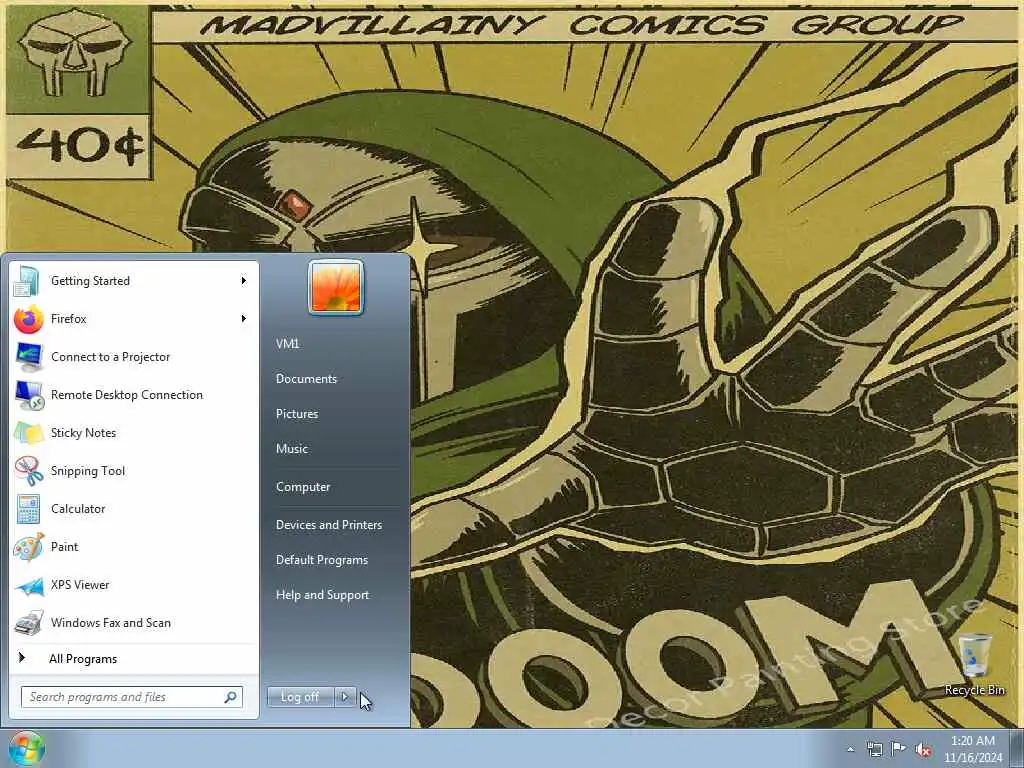Click the Windows Start orb

tap(26, 748)
